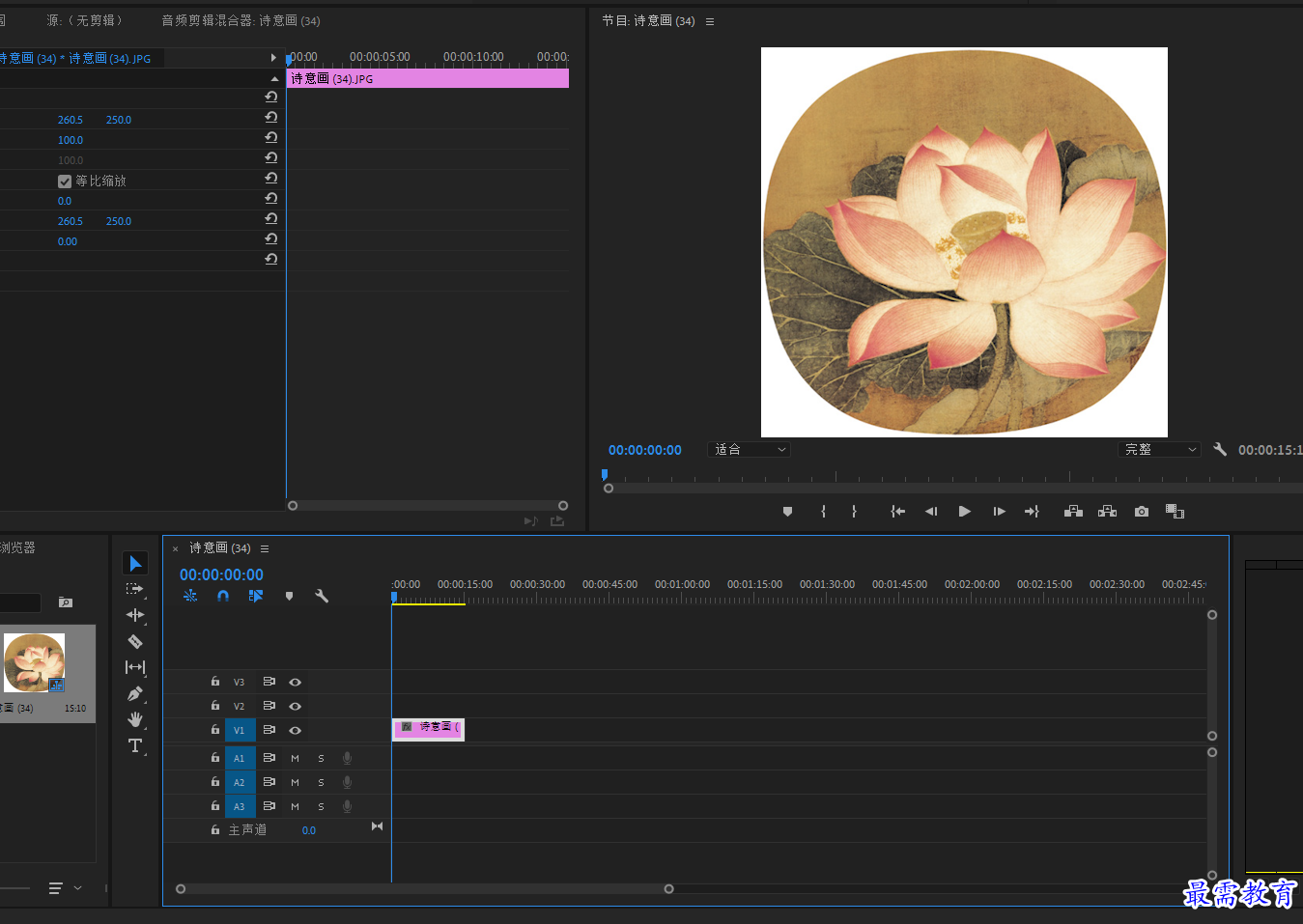Select the Ripple Edit tool
1303x924 pixels.
pos(135,615)
